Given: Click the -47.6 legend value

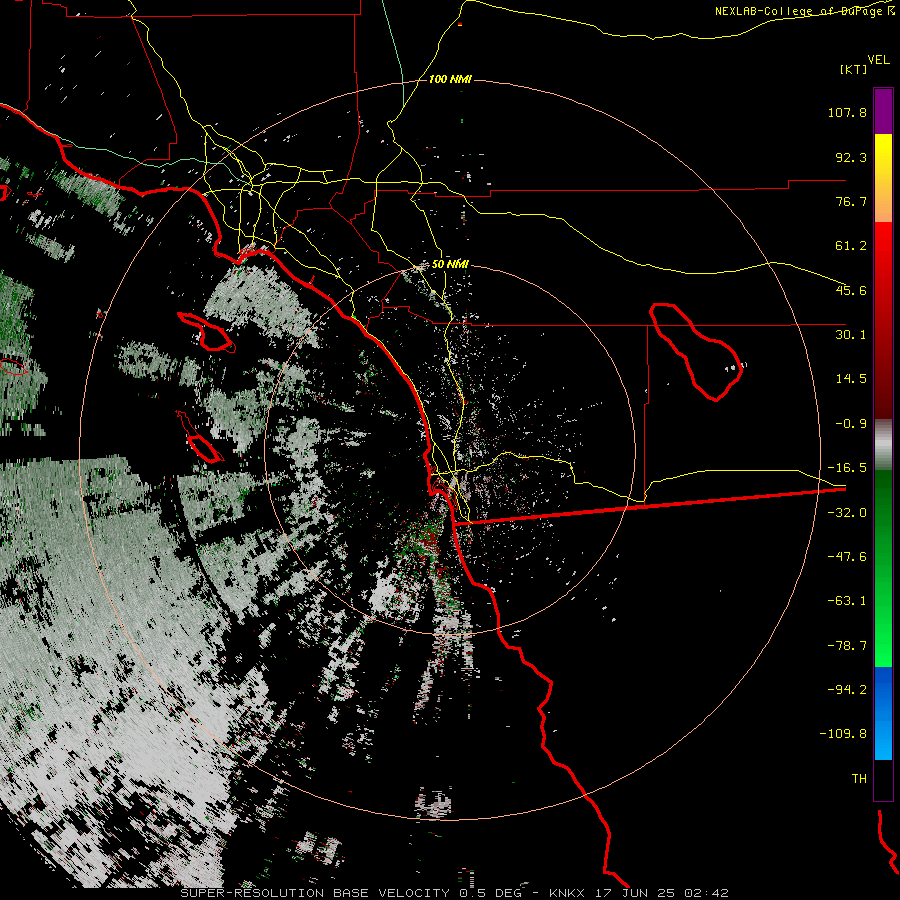Looking at the screenshot, I should click(847, 557).
